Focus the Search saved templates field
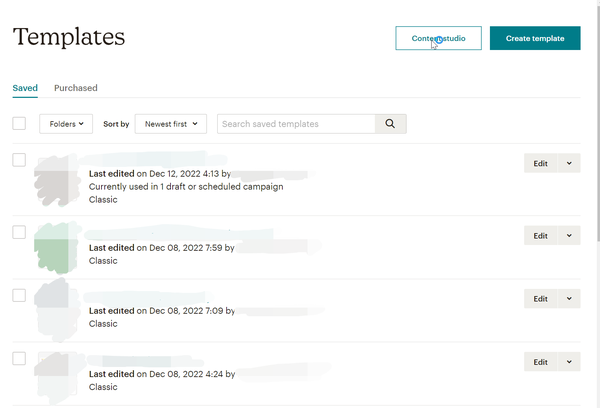Screen dimensions: 600x408 pyautogui.click(x=296, y=124)
